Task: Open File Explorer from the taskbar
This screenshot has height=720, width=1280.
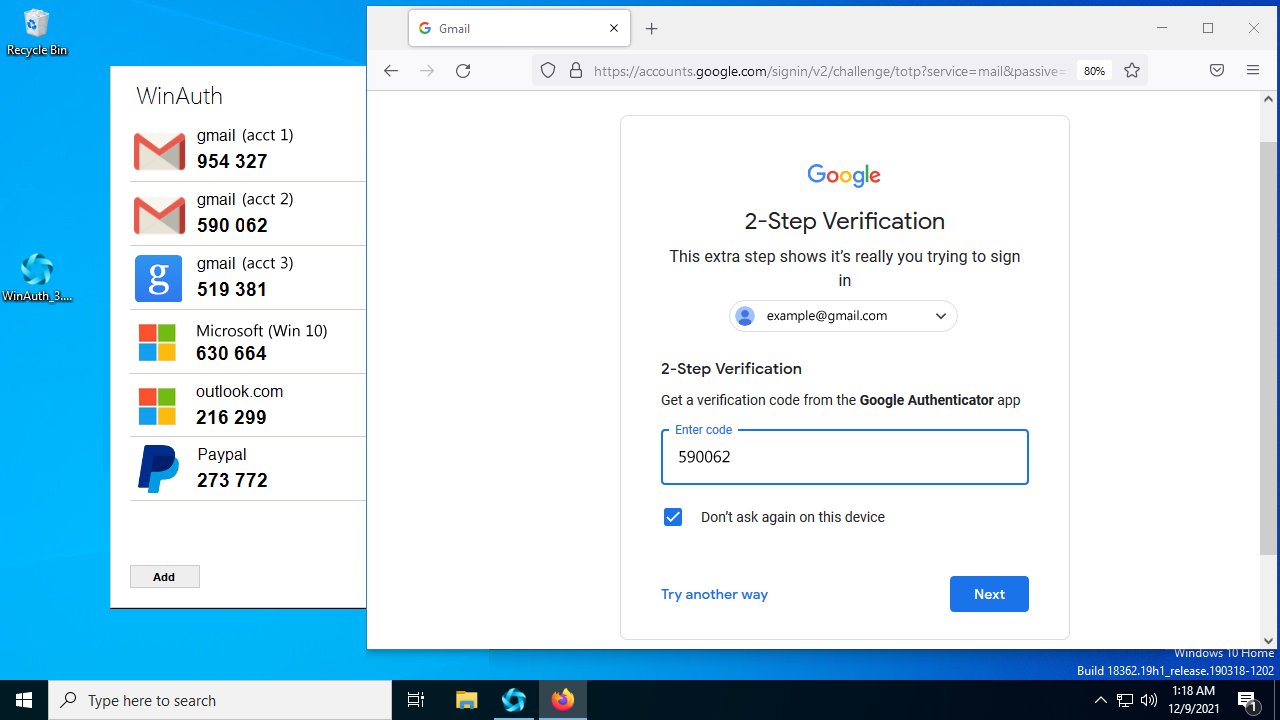Action: click(467, 700)
